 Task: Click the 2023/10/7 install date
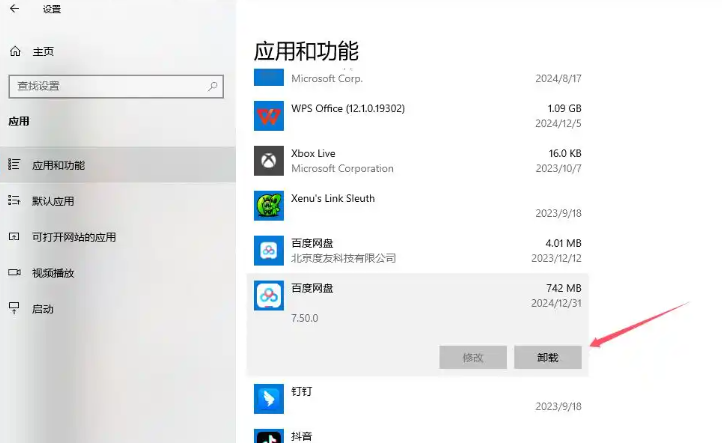point(558,169)
